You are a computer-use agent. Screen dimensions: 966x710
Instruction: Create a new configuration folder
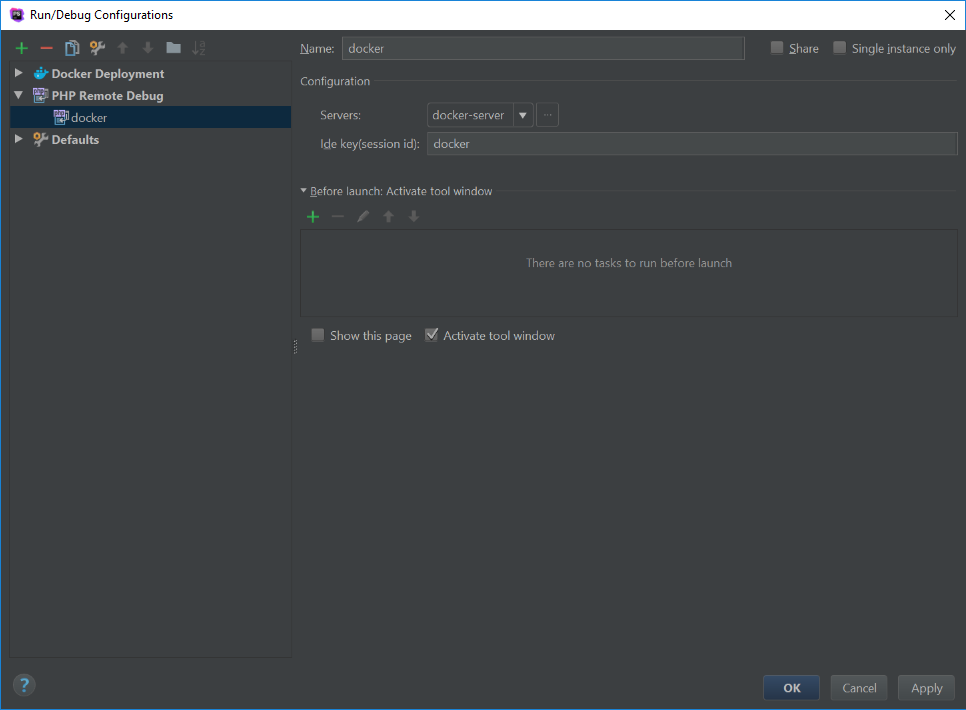click(173, 47)
